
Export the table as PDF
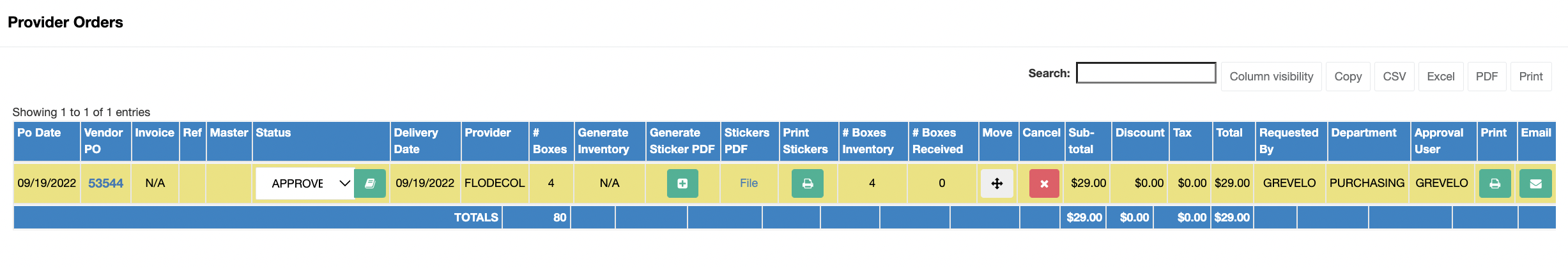coord(1486,77)
